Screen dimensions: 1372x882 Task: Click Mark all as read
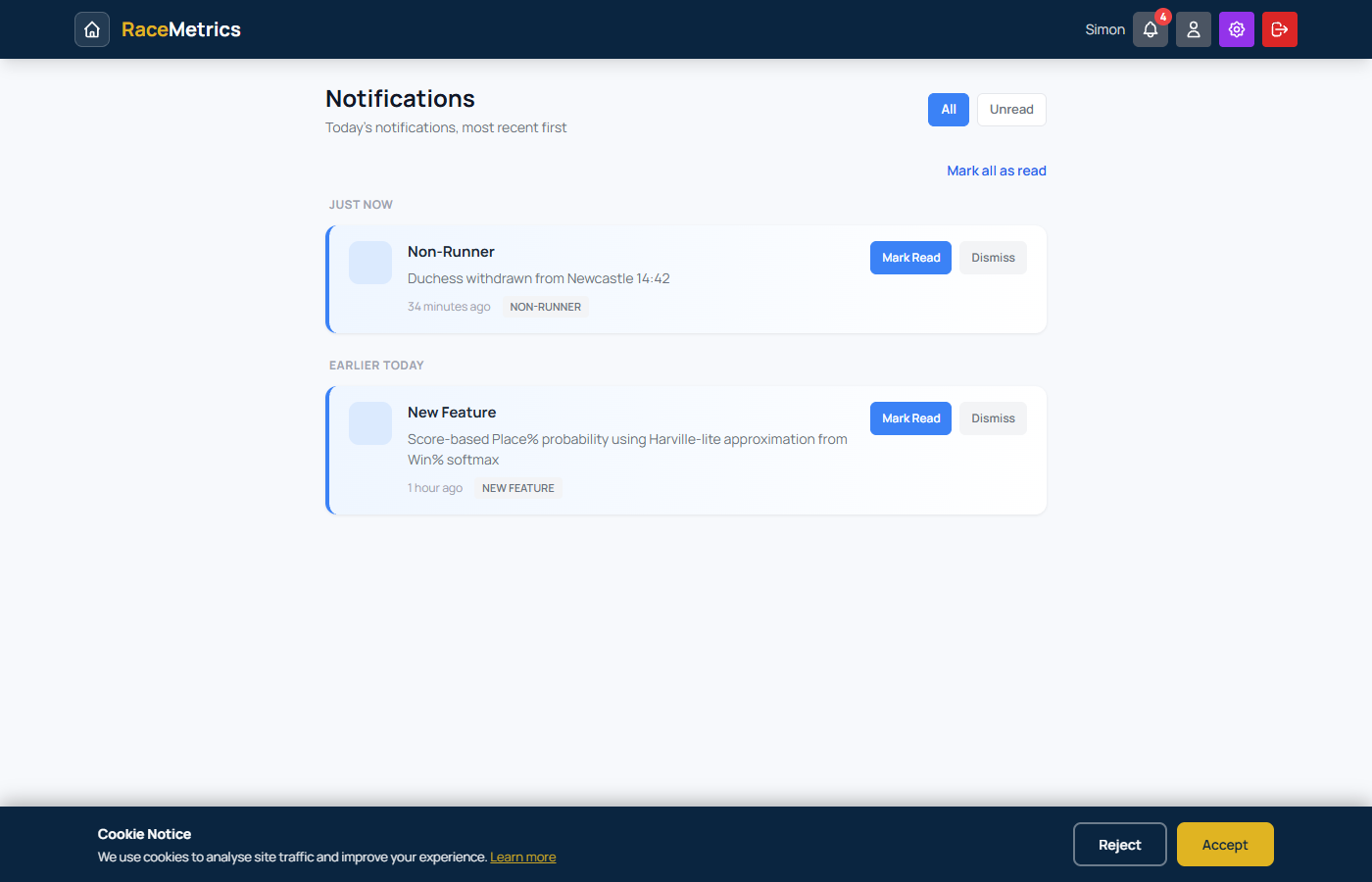coord(997,171)
